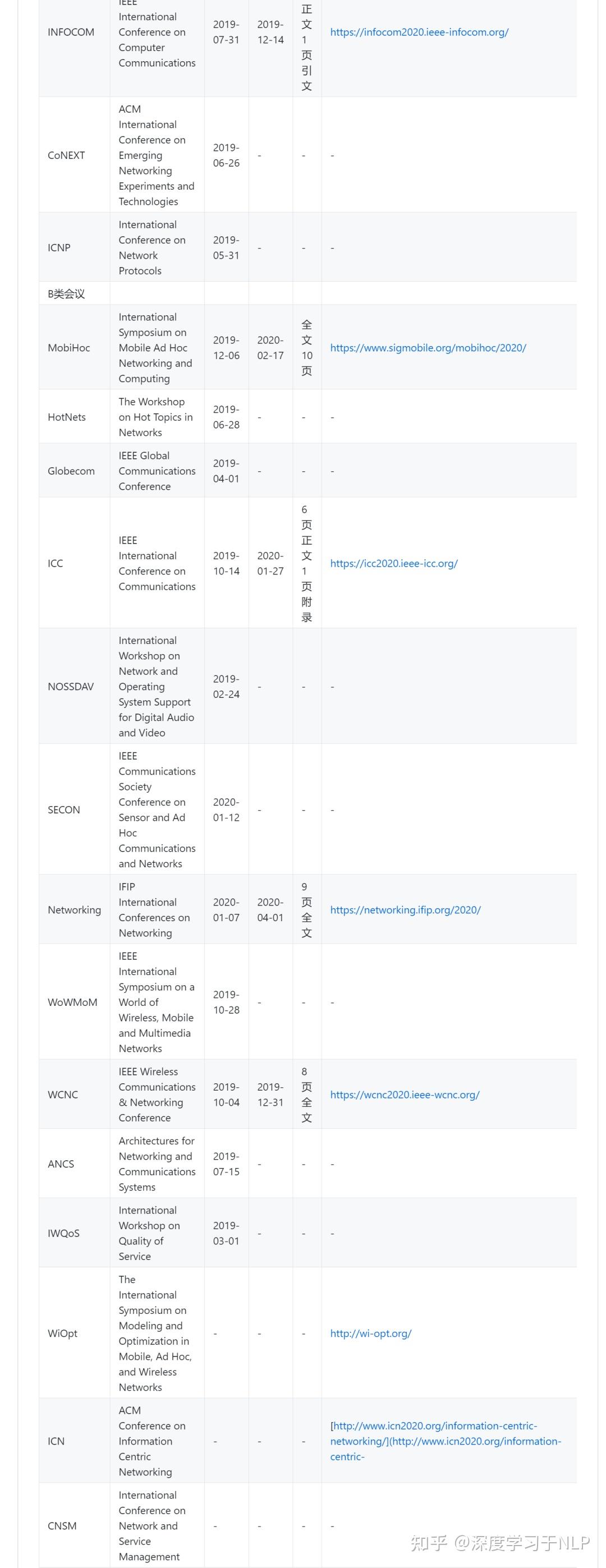606x1568 pixels.
Task: Select the CNSM conference abbreviation
Action: pos(62,1525)
